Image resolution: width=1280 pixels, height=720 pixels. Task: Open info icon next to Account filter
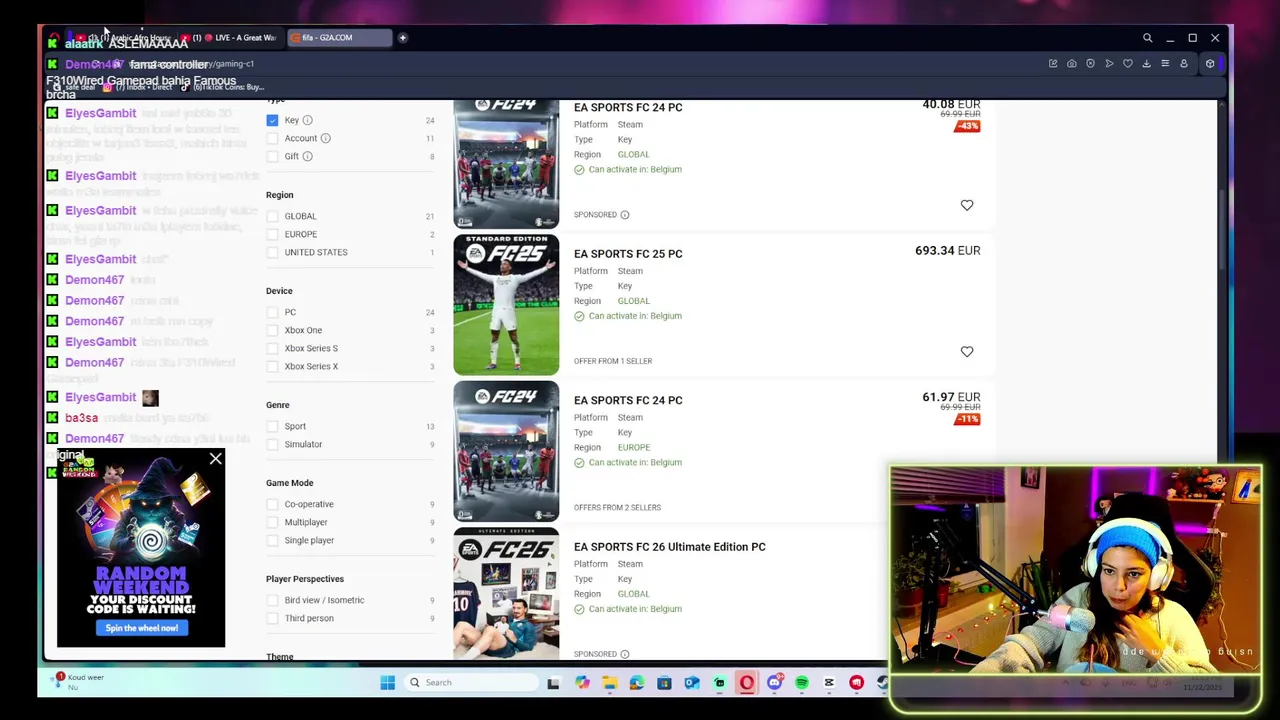coord(325,138)
